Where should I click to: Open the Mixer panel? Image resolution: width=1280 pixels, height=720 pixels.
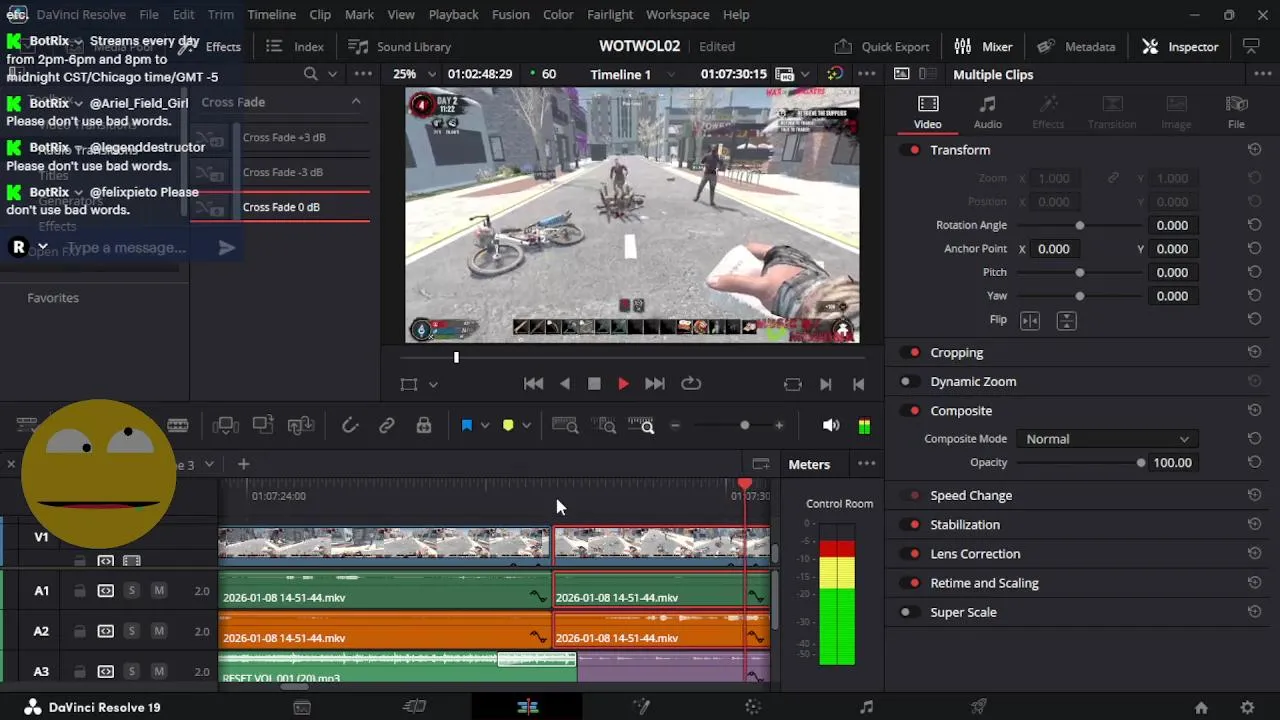983,47
